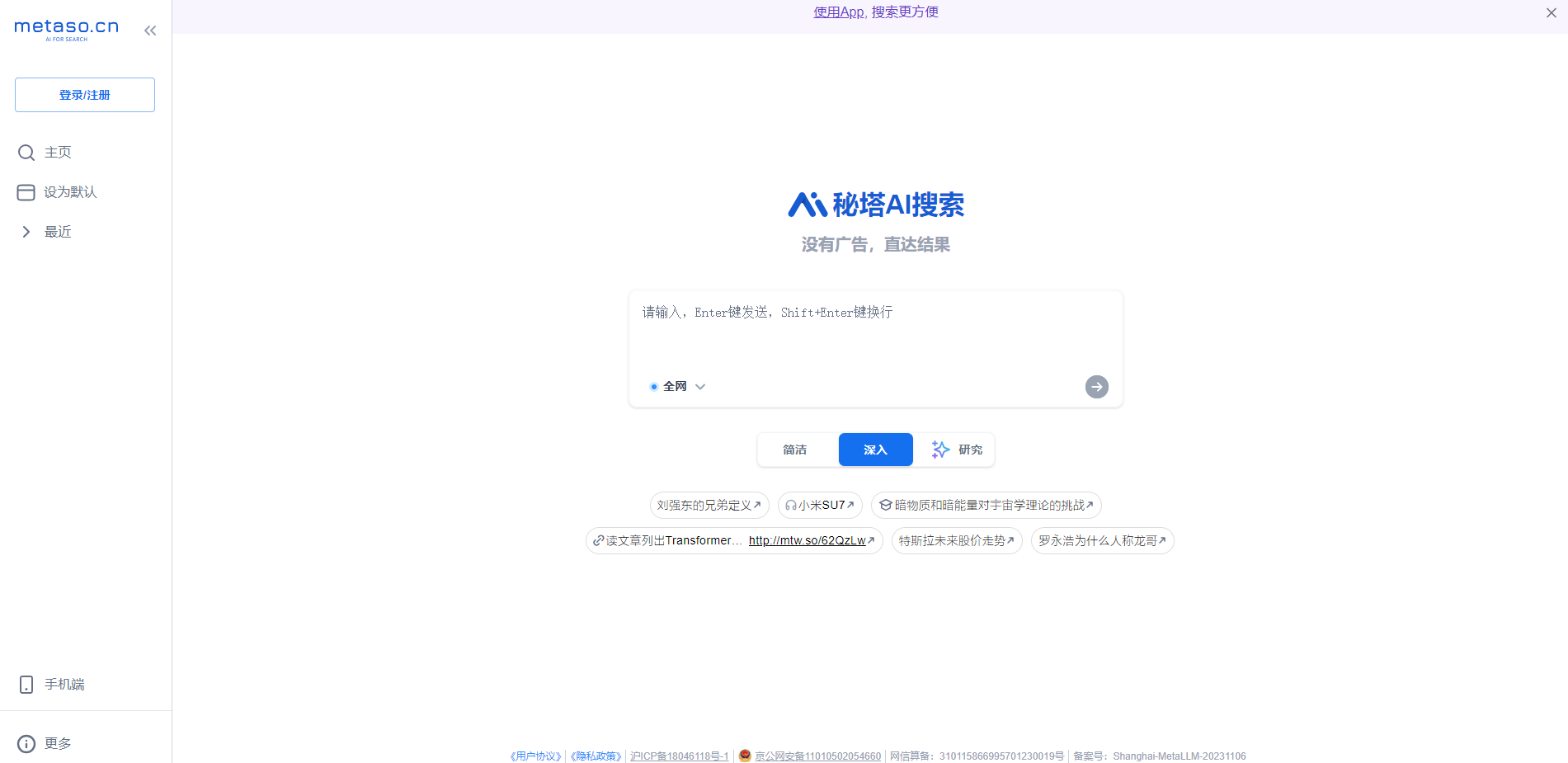Click the magnifier icon next to 主页
This screenshot has width=1568, height=763.
tap(26, 153)
